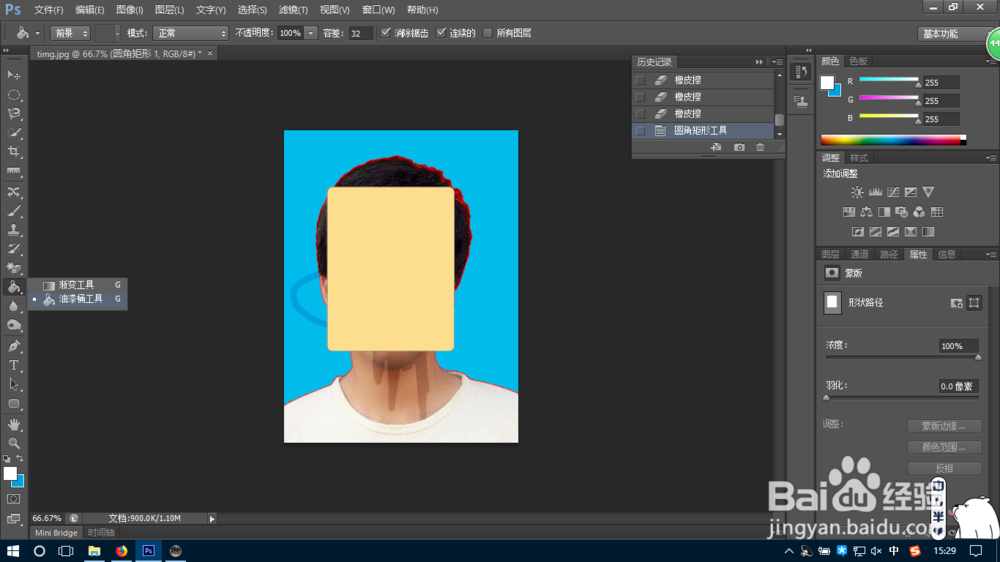This screenshot has height=562, width=1000.
Task: Select the Zoom magnifier tool
Action: click(14, 443)
